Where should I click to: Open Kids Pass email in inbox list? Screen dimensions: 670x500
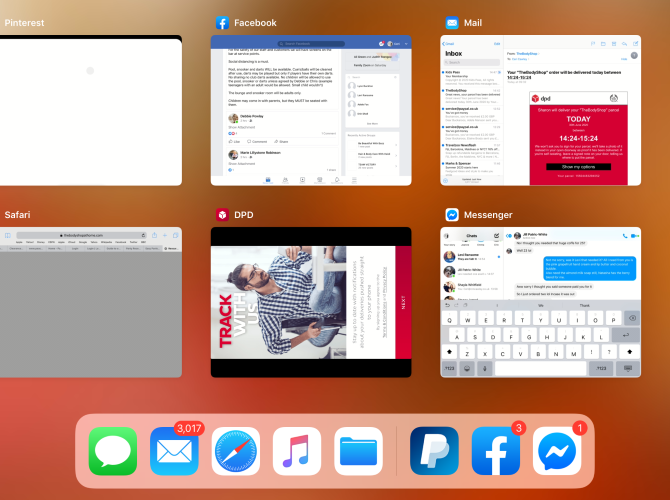(471, 78)
